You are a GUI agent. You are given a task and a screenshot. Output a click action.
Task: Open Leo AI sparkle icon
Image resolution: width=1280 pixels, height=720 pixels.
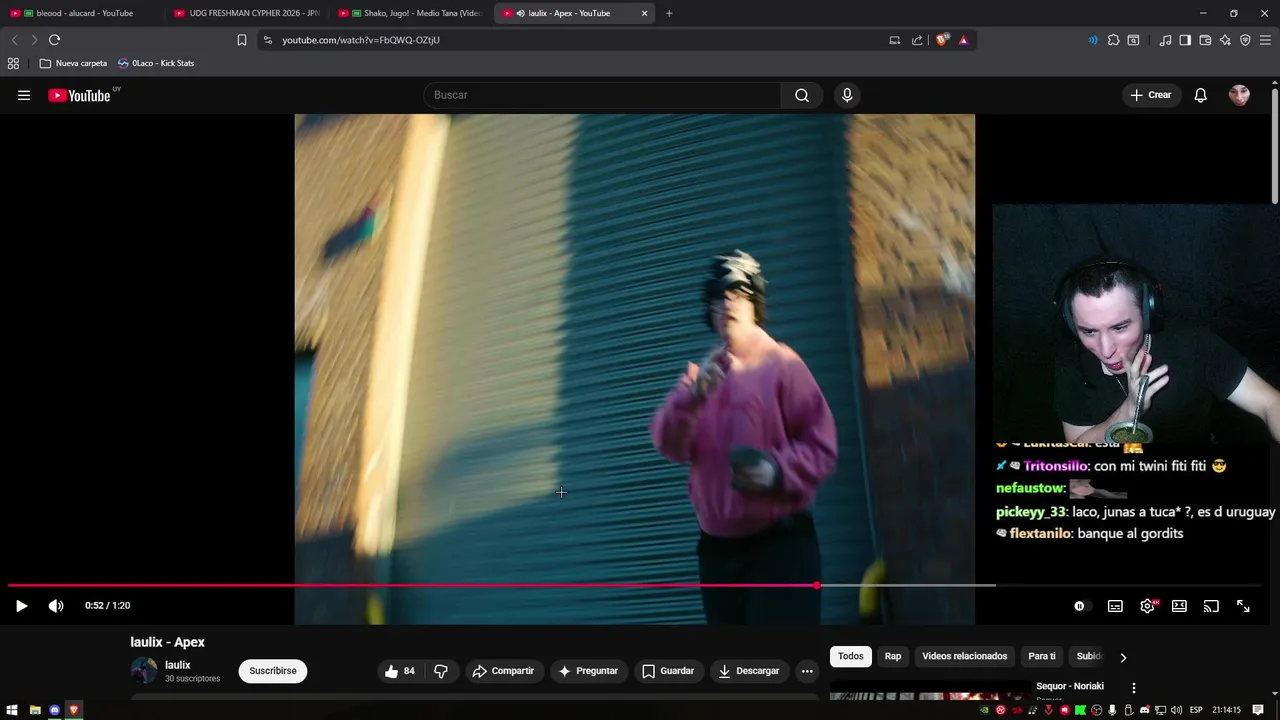[1225, 40]
